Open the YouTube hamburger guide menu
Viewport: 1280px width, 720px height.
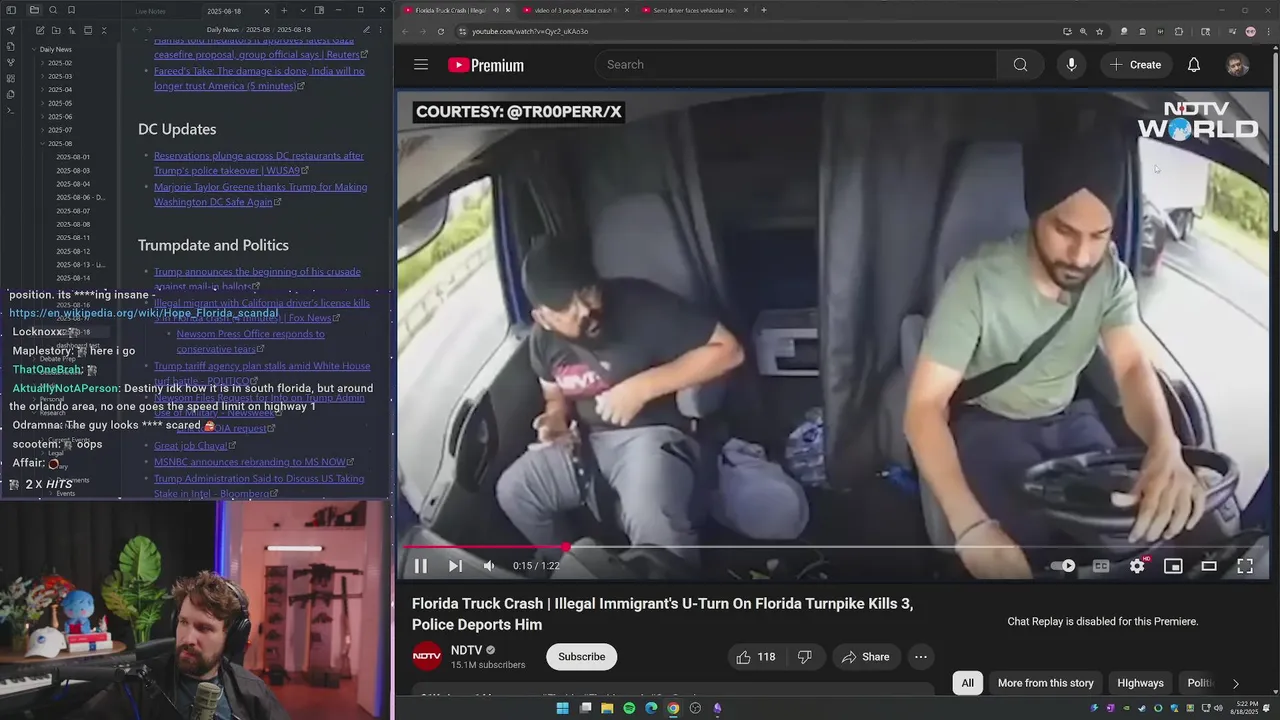pos(421,65)
